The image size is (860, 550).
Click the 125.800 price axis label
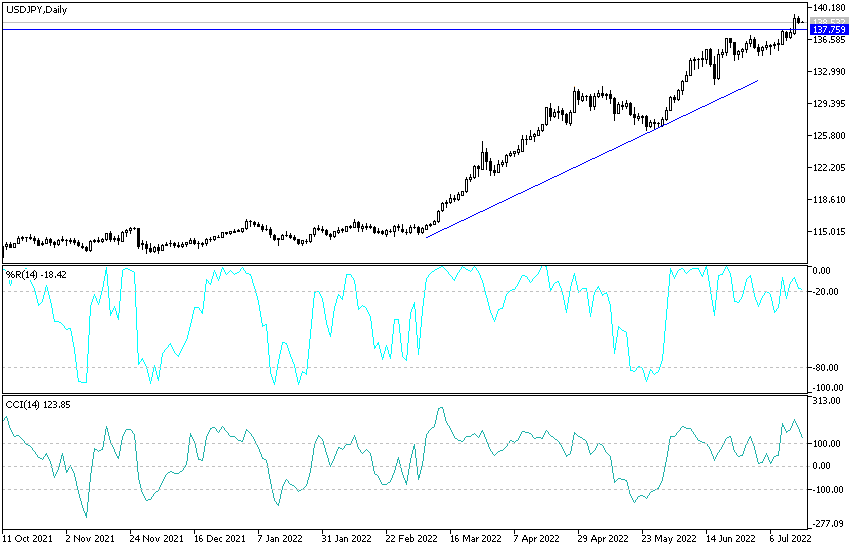point(830,135)
